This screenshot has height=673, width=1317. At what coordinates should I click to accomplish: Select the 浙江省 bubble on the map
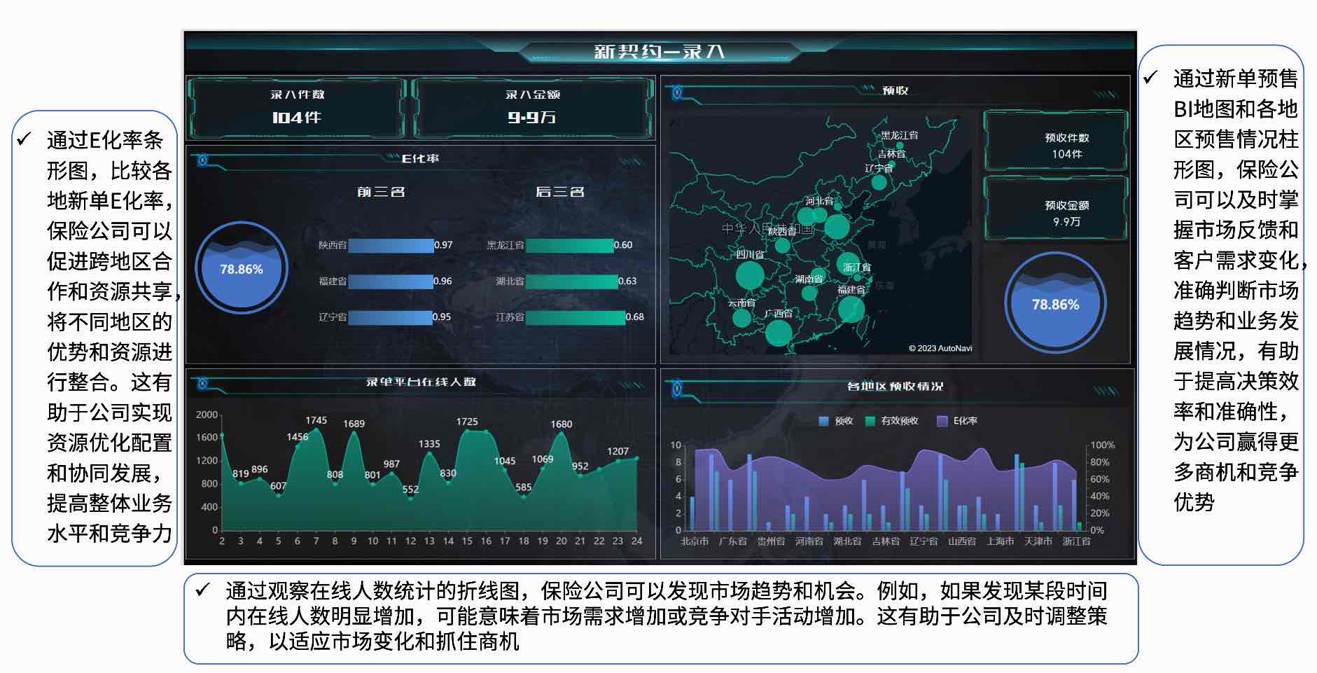click(x=856, y=278)
